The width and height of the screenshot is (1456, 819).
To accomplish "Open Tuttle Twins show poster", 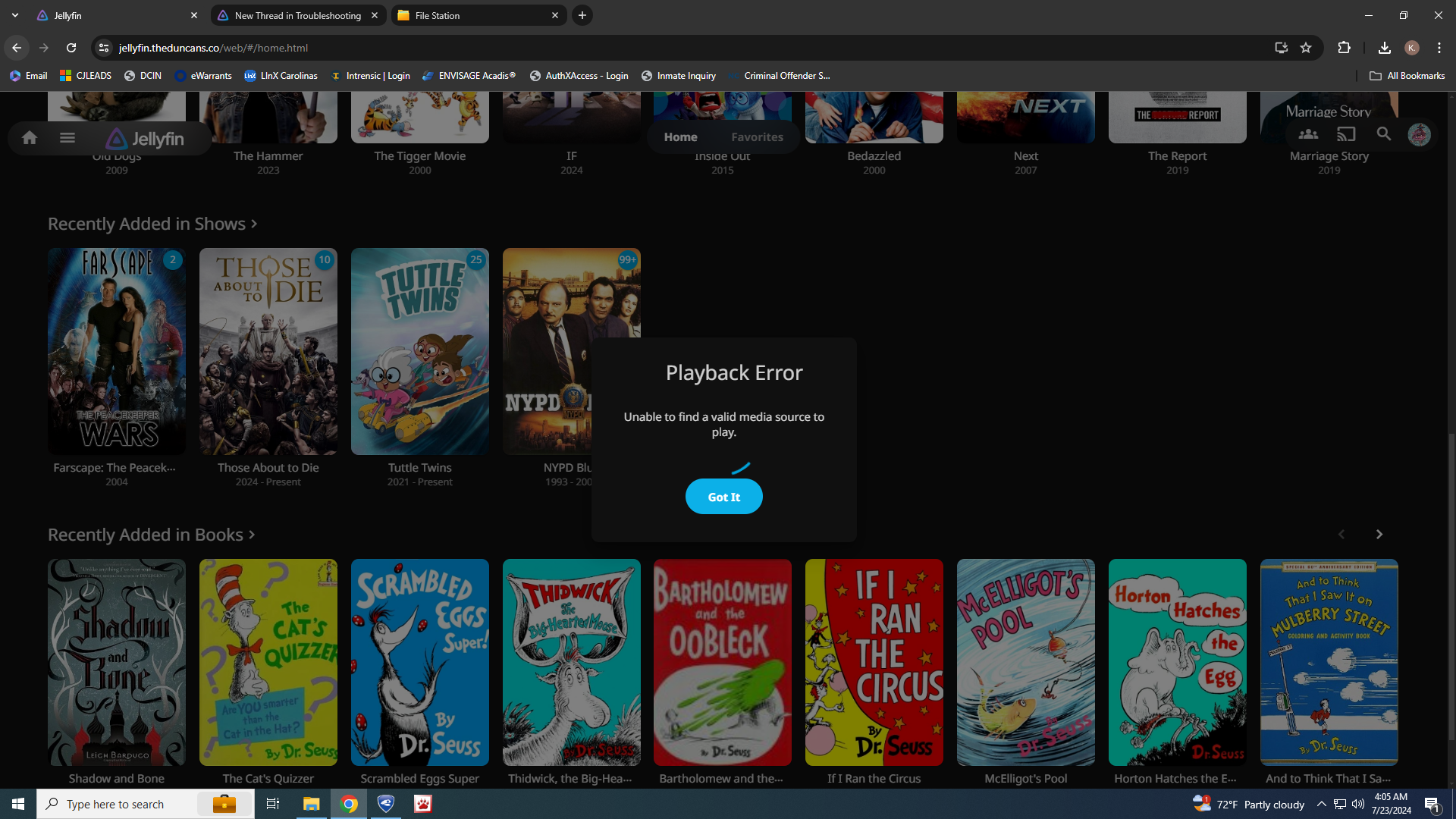I will pos(419,351).
